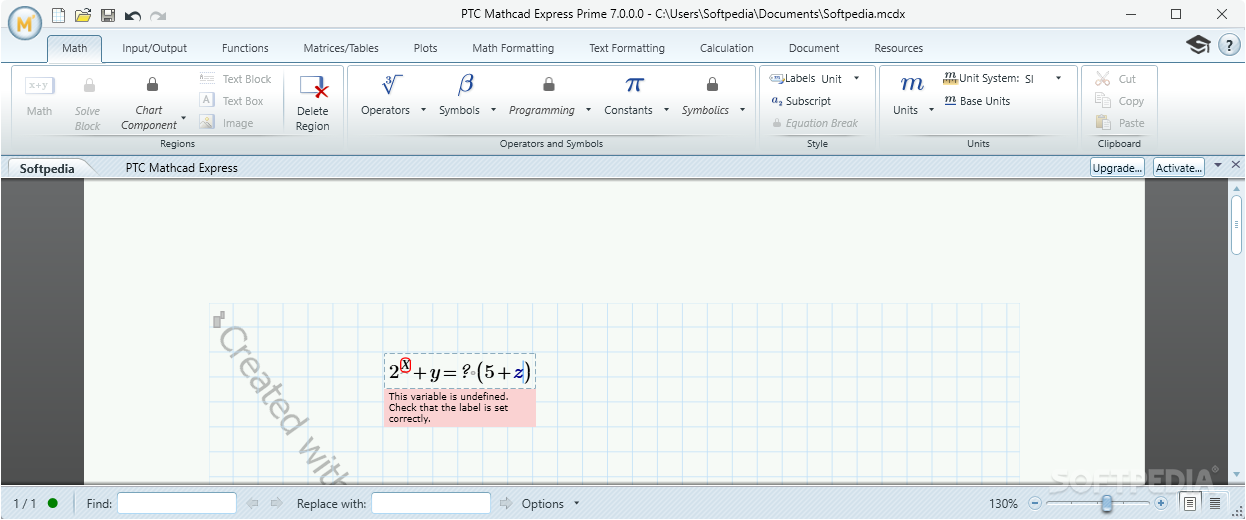Image resolution: width=1246 pixels, height=520 pixels.
Task: Open Help with the question mark icon
Action: coord(1229,45)
